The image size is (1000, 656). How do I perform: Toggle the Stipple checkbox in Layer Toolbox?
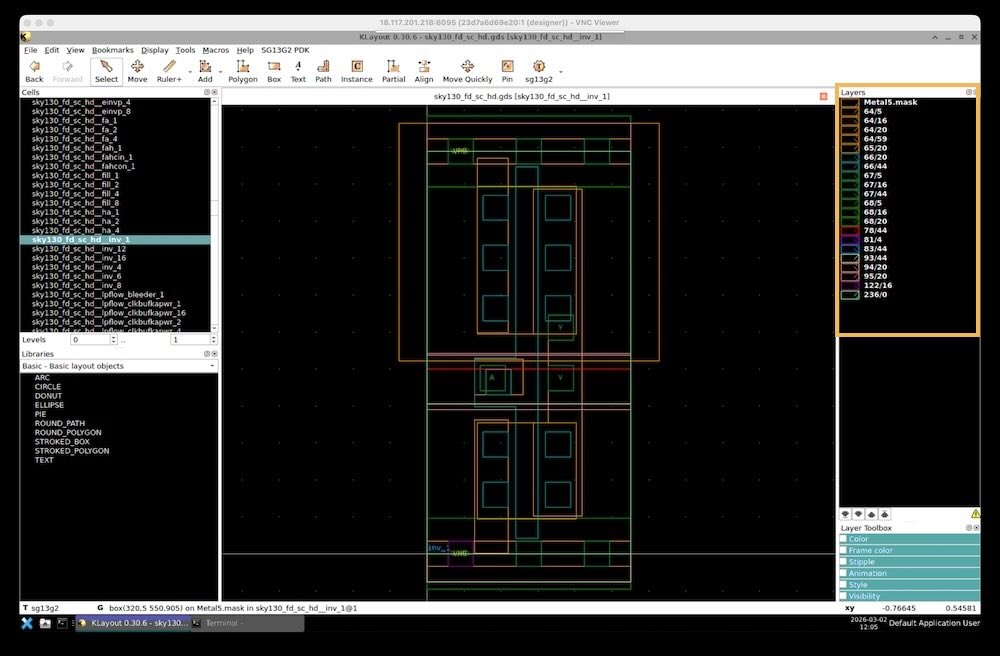coord(843,562)
